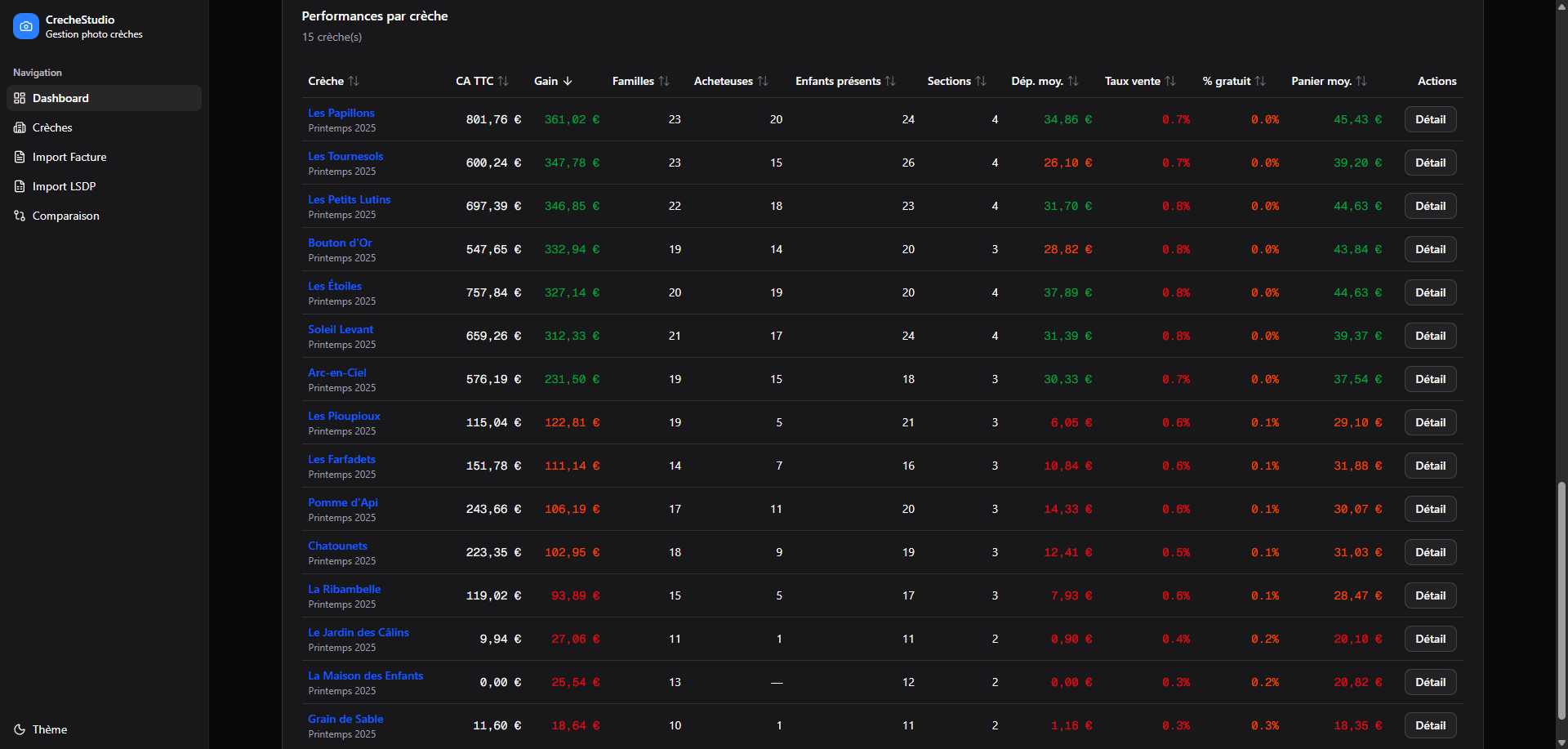Click the Dashboard grid icon in sidebar

click(20, 98)
